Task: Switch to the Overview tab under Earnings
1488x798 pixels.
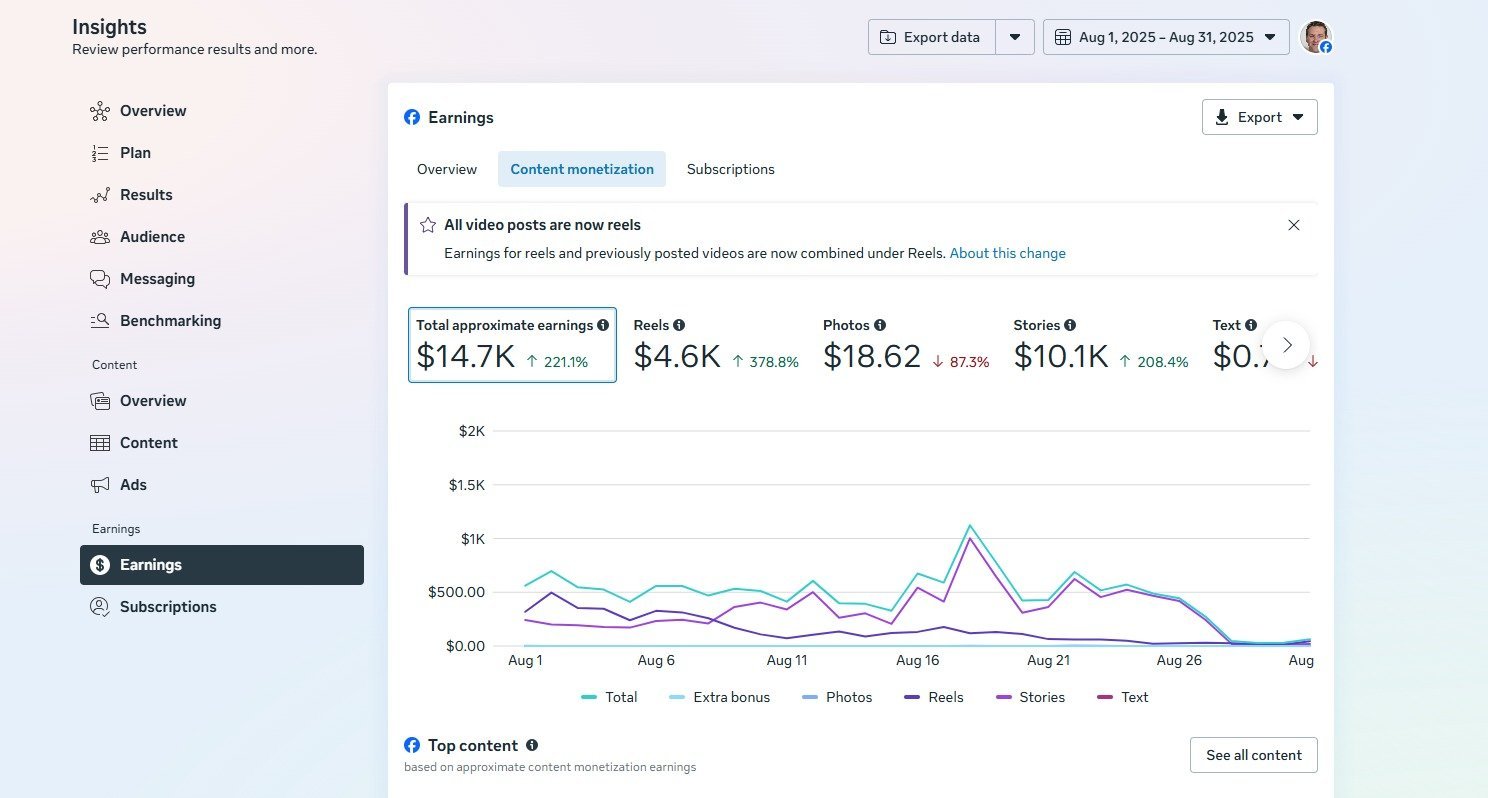Action: pyautogui.click(x=447, y=169)
